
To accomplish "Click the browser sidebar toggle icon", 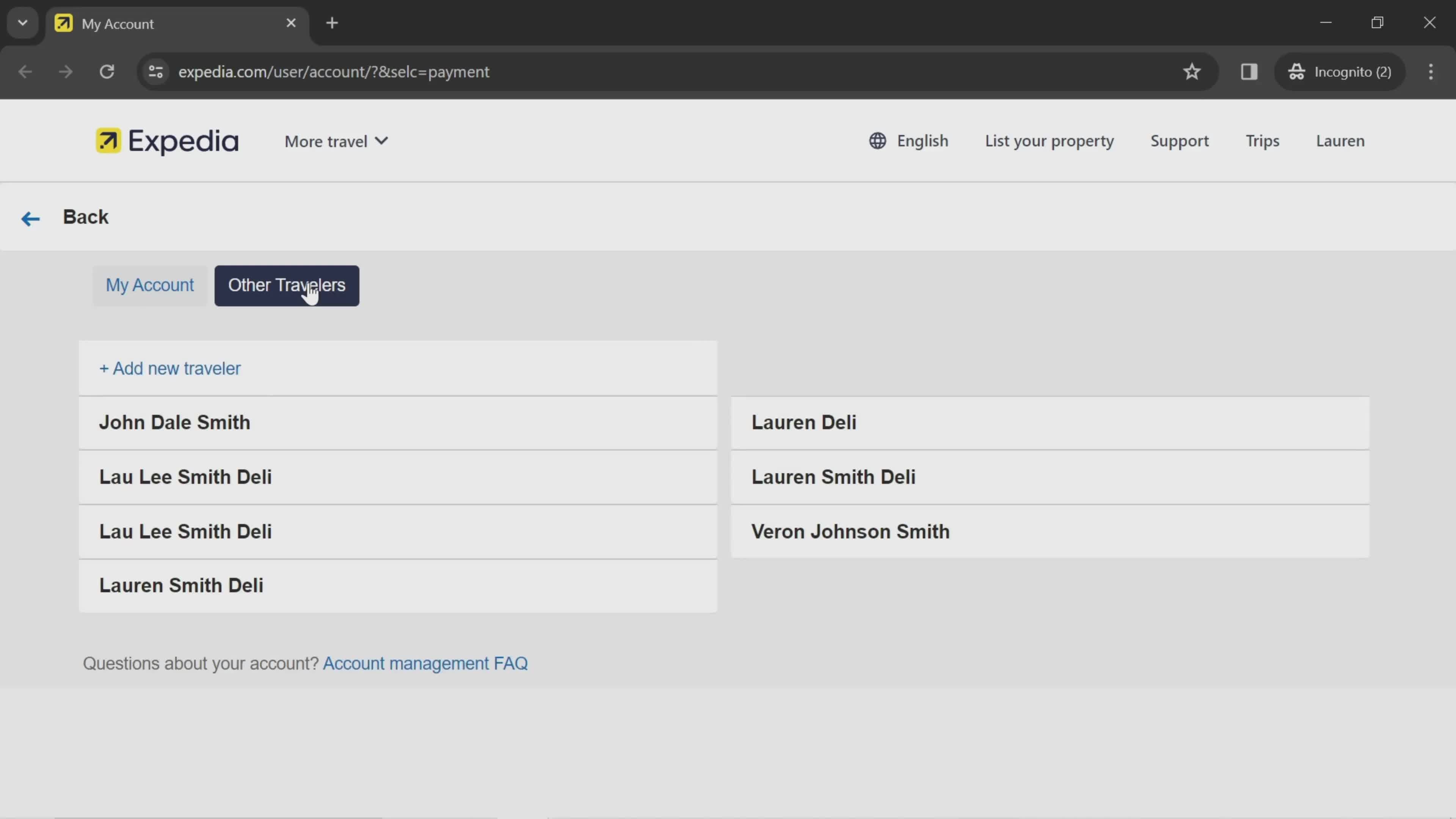I will point(1249,71).
